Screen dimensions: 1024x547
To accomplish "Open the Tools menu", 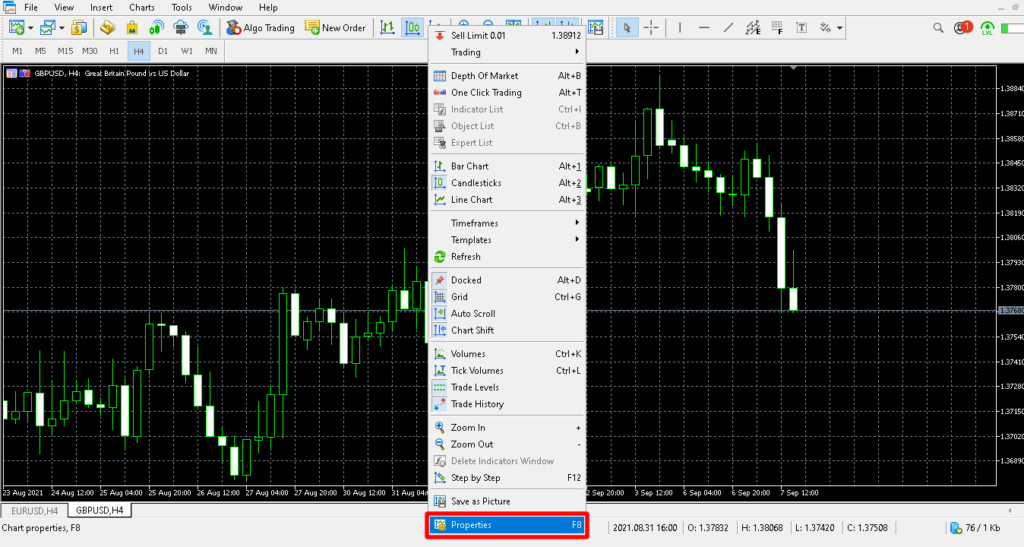I will pyautogui.click(x=182, y=8).
